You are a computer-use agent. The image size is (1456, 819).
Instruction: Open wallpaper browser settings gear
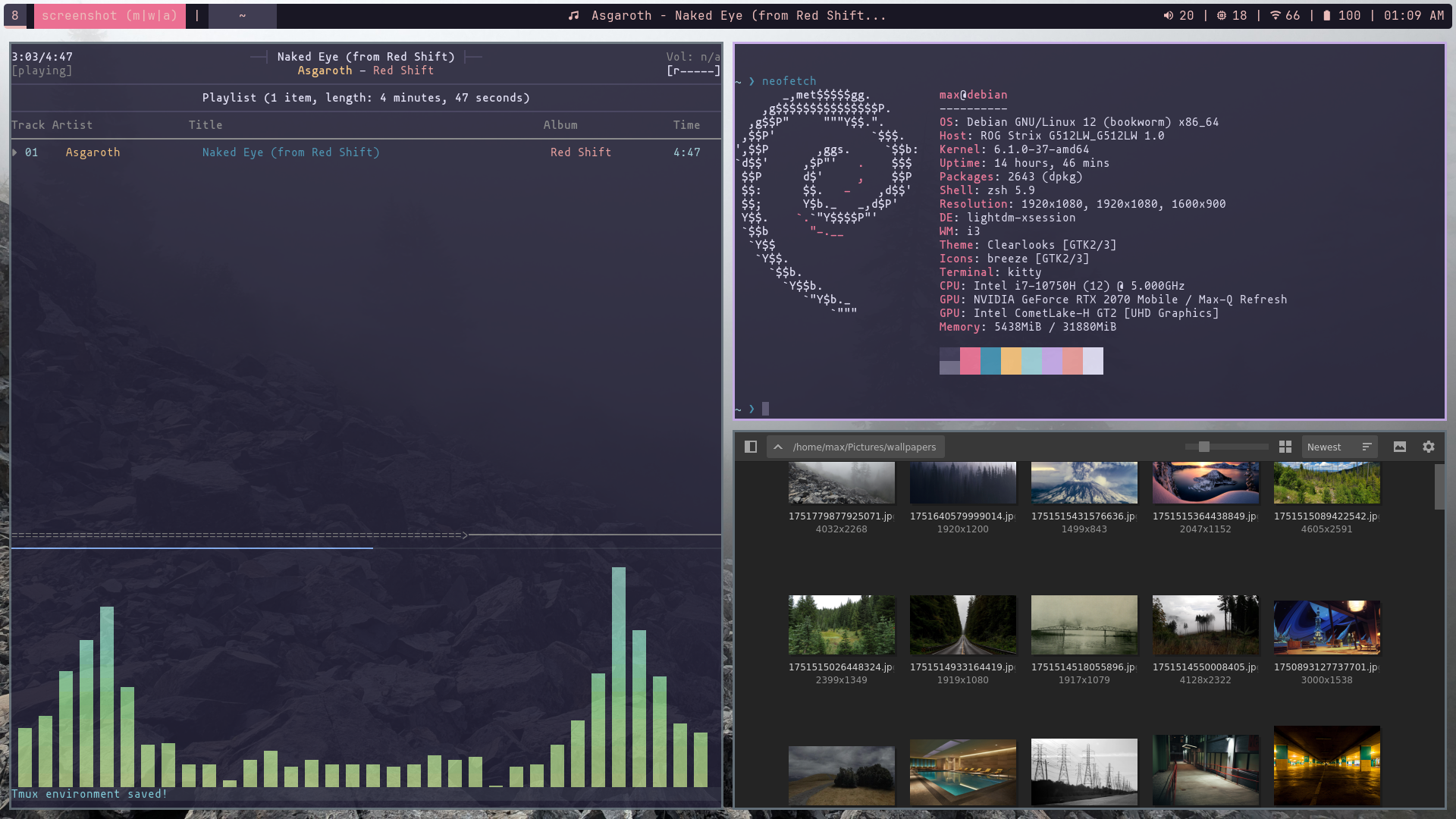(x=1429, y=447)
